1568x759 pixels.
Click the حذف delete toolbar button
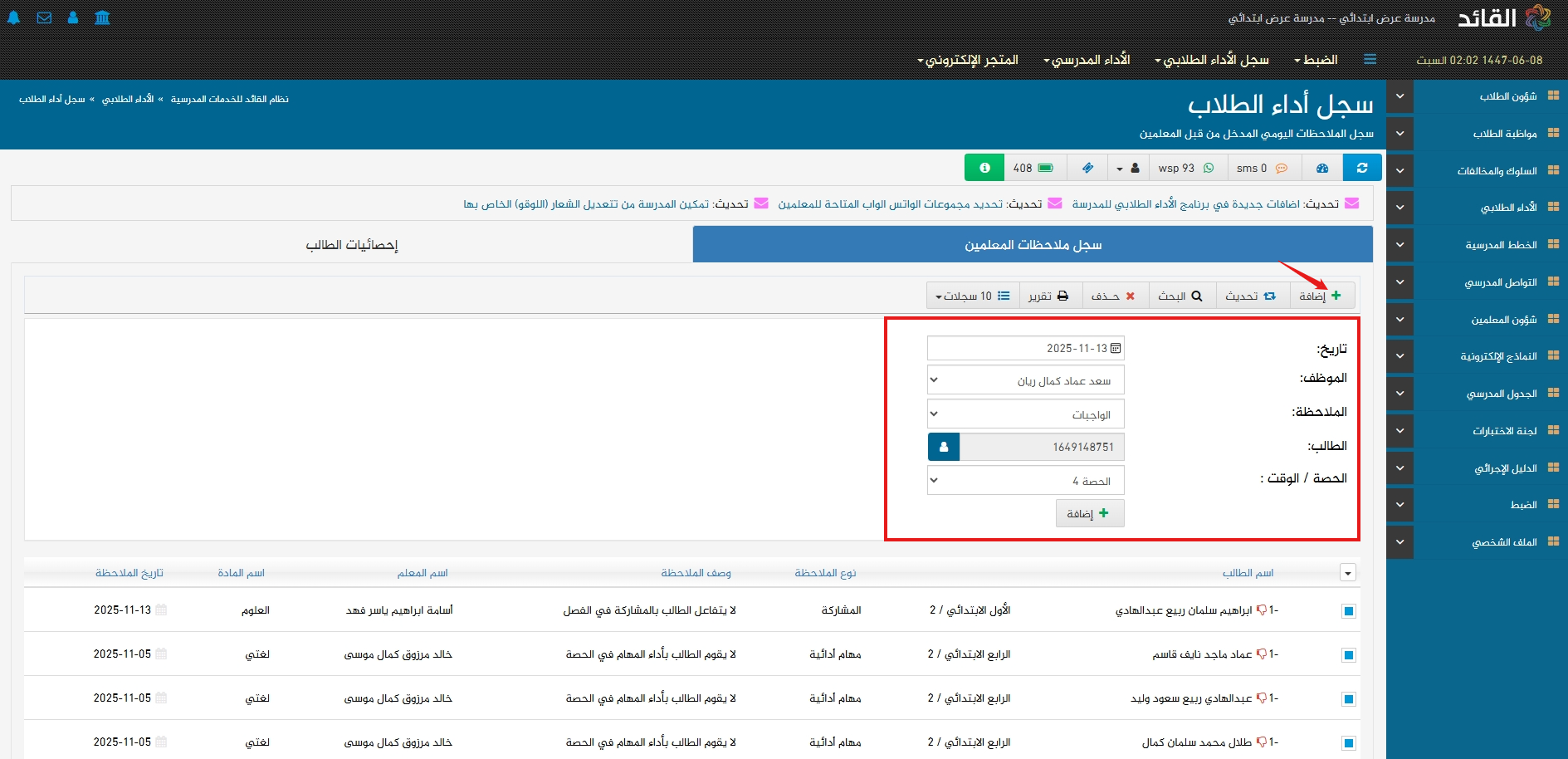1113,296
